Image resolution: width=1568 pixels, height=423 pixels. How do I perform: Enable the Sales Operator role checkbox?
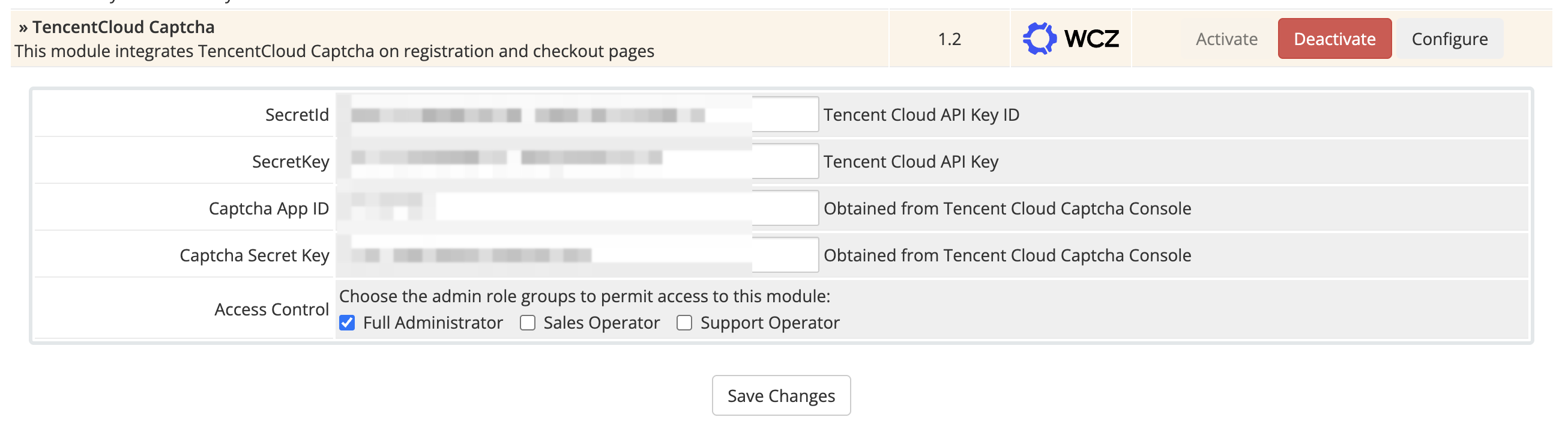click(528, 323)
